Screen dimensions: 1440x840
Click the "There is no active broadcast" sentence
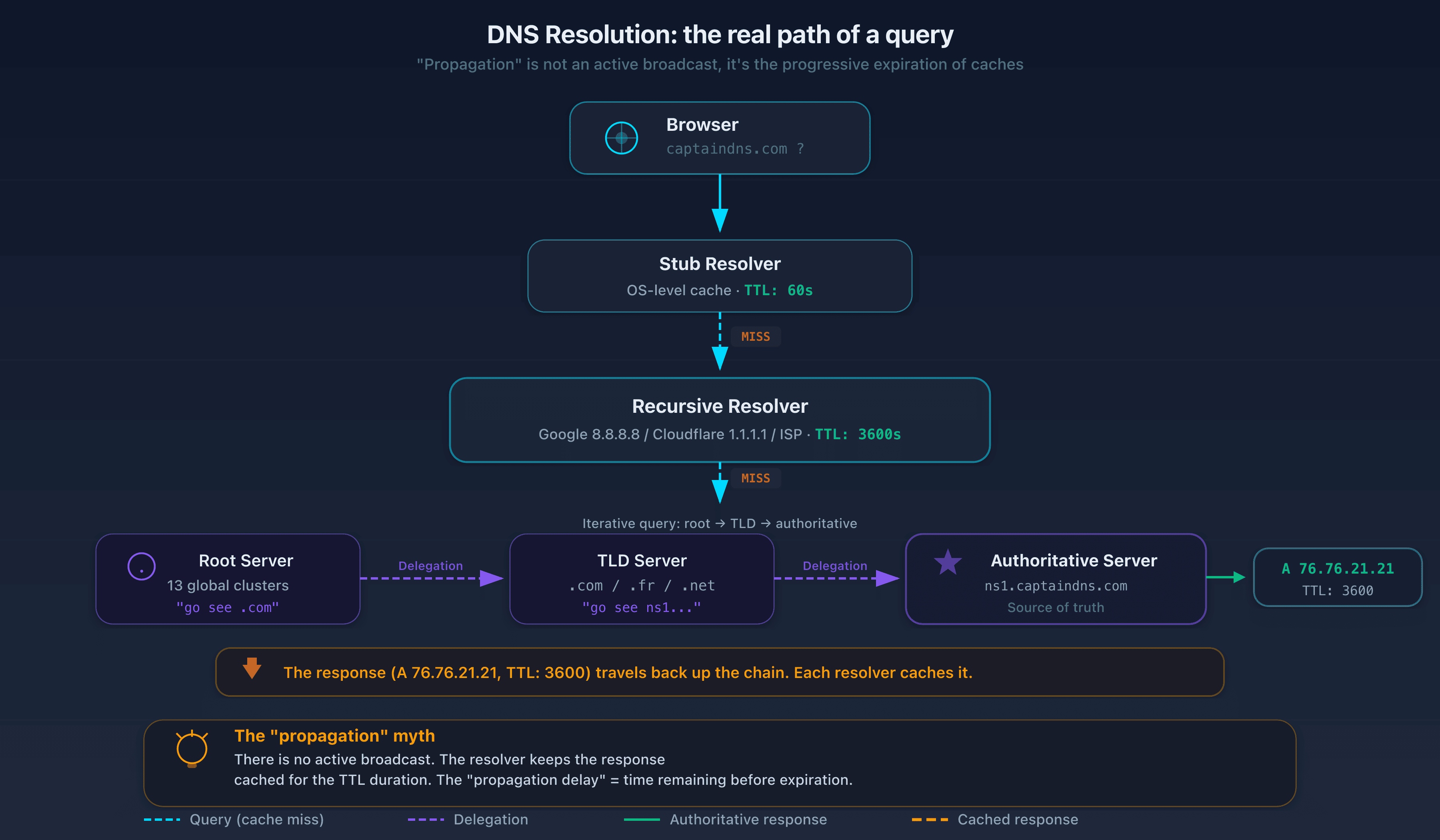[x=335, y=760]
